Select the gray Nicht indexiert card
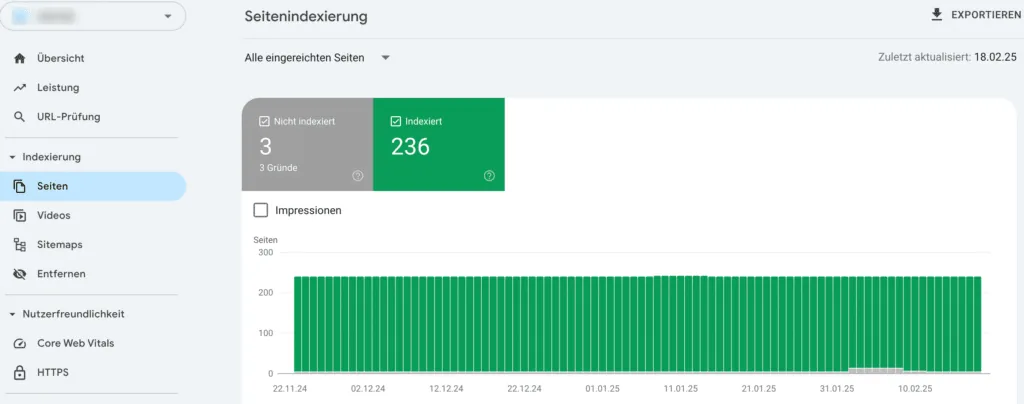The height and width of the screenshot is (404, 1024). (308, 144)
